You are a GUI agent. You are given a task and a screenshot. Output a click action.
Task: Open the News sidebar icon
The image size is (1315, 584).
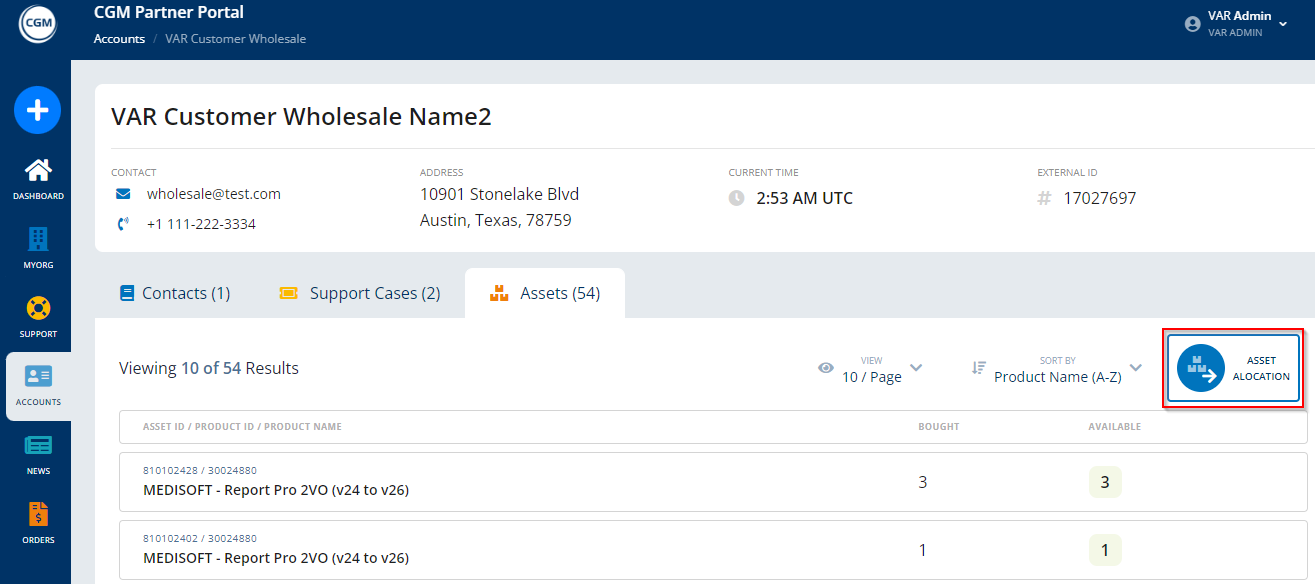pyautogui.click(x=38, y=446)
